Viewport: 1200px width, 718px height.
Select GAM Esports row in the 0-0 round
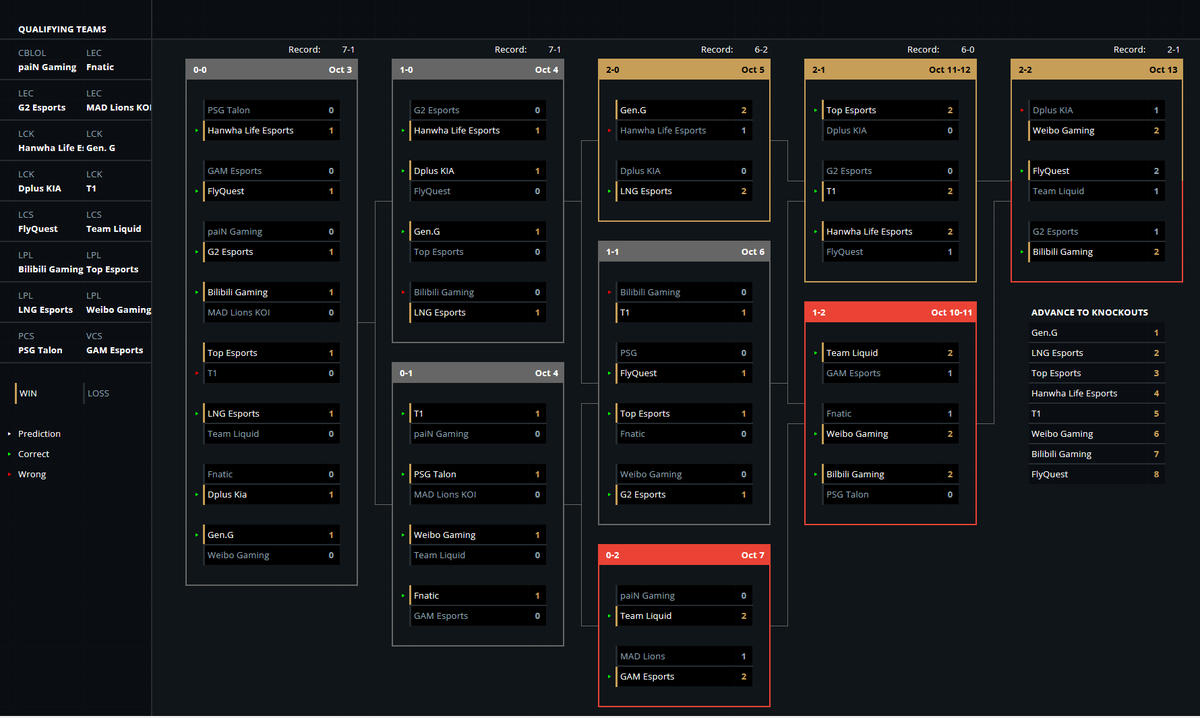270,171
